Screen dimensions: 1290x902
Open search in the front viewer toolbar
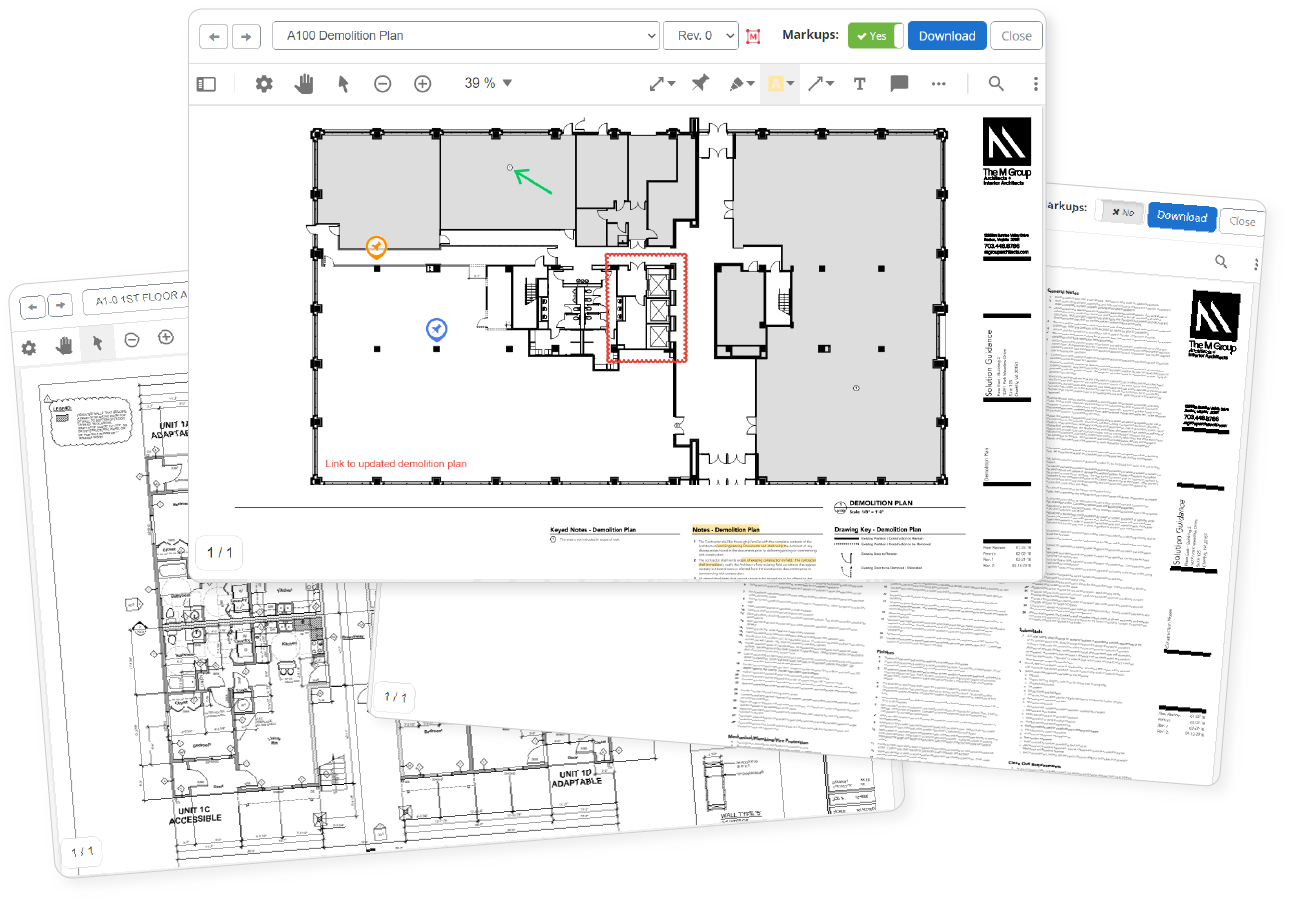click(996, 84)
